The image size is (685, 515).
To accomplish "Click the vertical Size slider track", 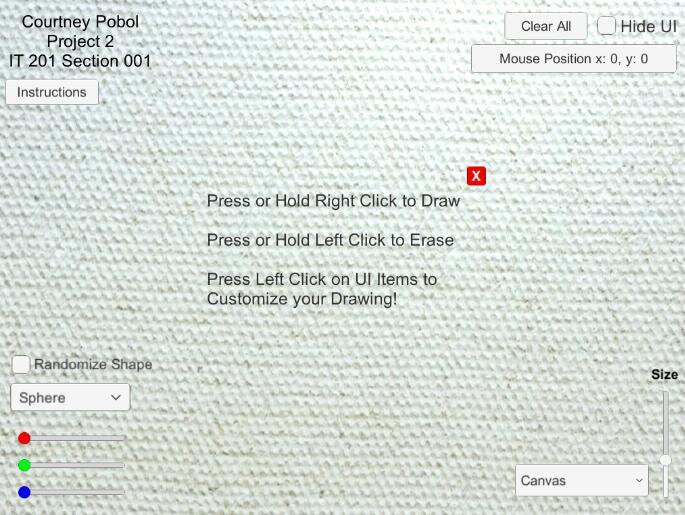I will pos(665,444).
